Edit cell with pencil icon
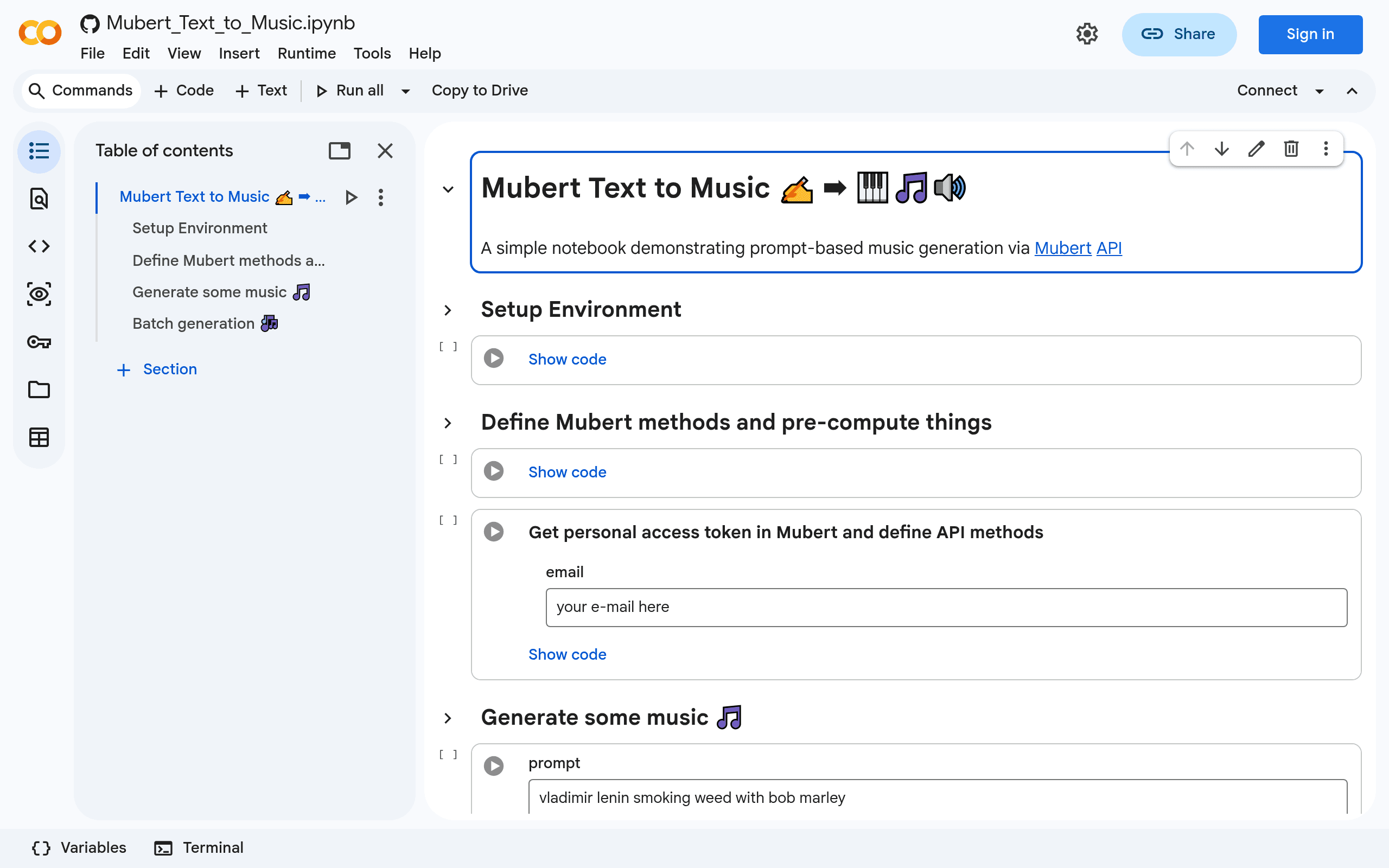Viewport: 1389px width, 868px height. click(x=1257, y=149)
